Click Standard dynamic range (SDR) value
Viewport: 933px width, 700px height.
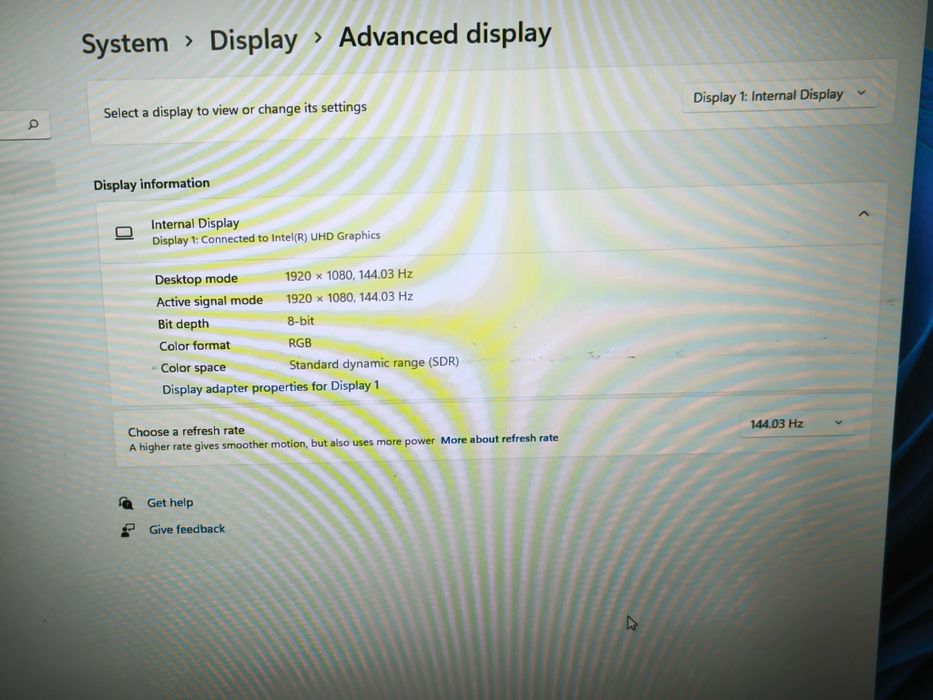coord(374,363)
